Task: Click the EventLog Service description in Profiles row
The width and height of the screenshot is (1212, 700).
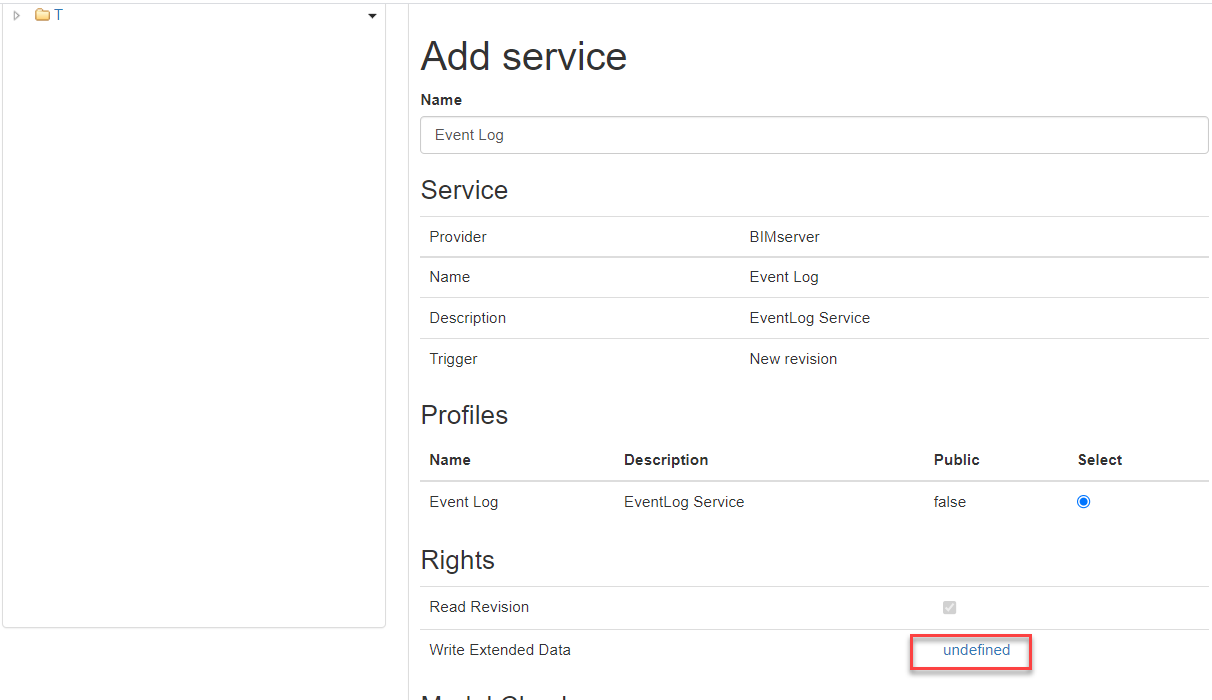Action: [x=684, y=502]
